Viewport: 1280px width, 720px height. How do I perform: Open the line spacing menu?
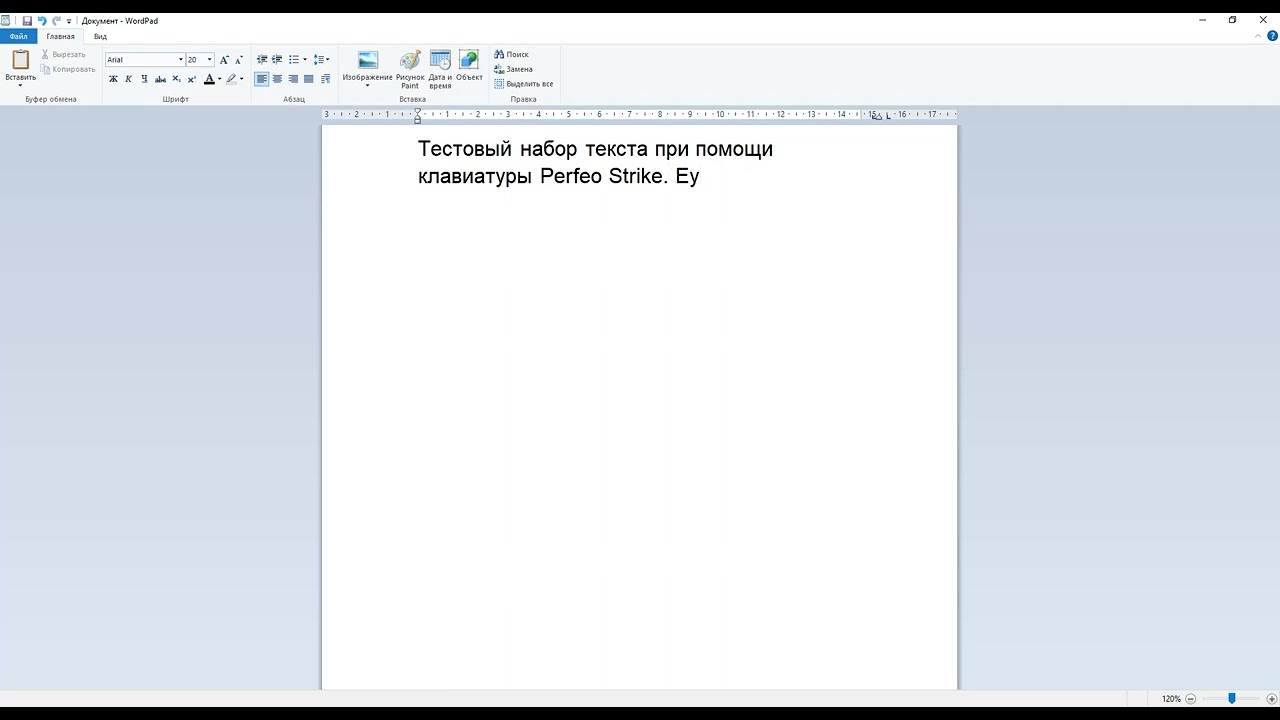(x=321, y=60)
